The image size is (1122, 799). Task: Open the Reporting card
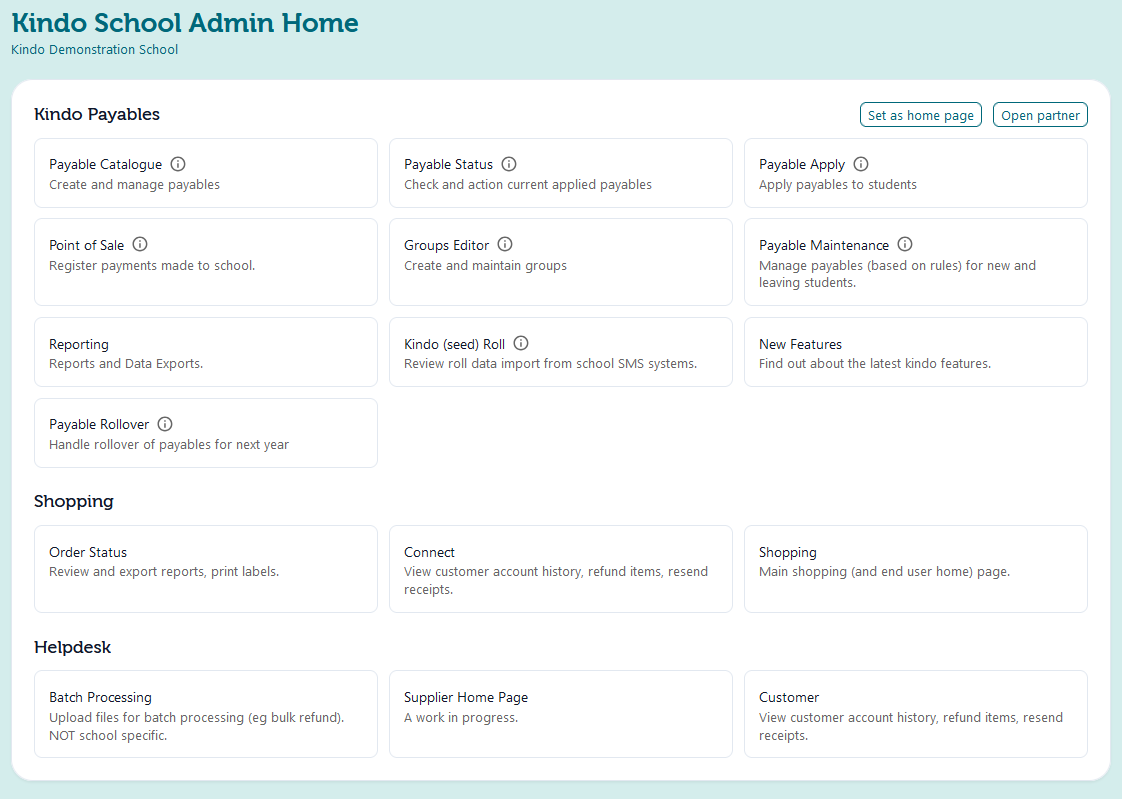tap(206, 352)
